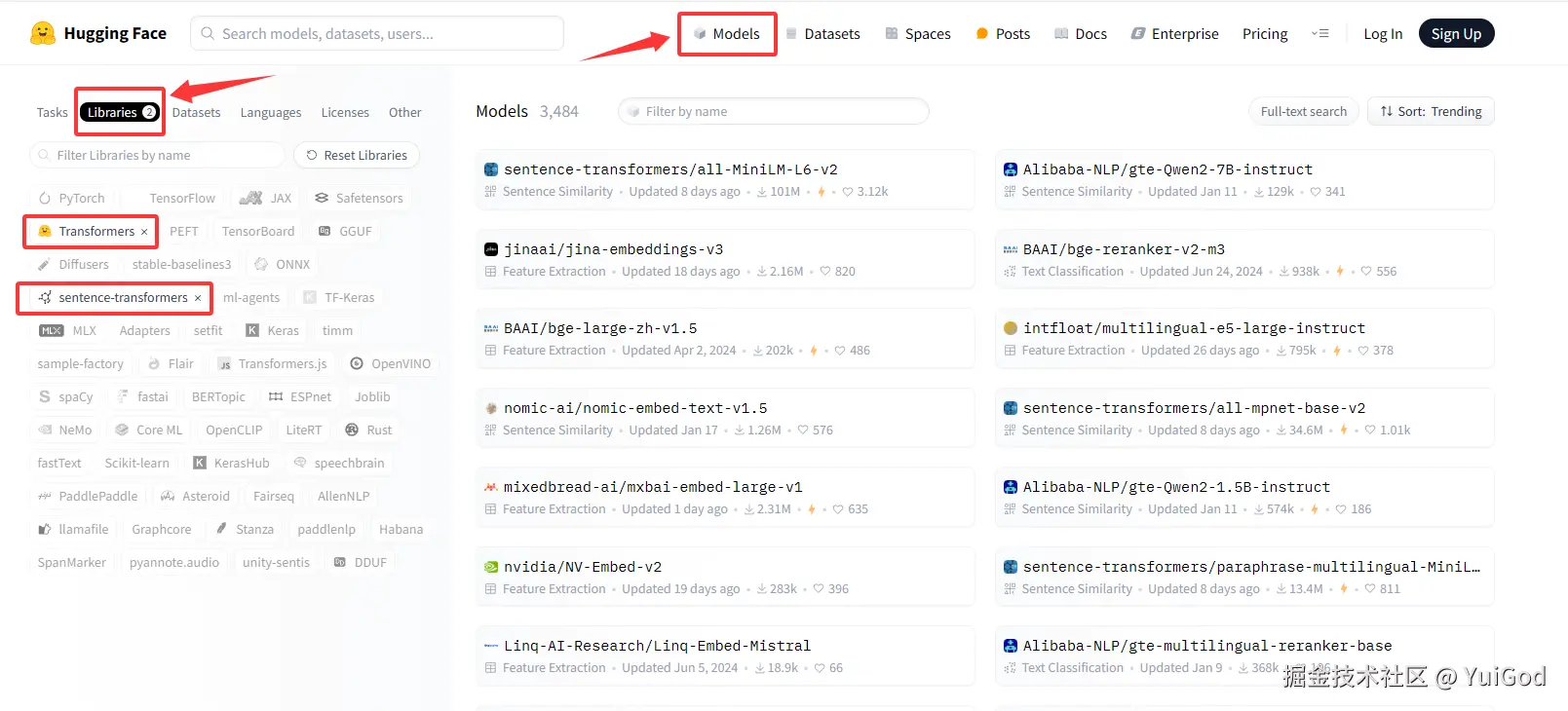Click the ESPnet library icon chip
This screenshot has height=711, width=1568.
click(x=300, y=396)
